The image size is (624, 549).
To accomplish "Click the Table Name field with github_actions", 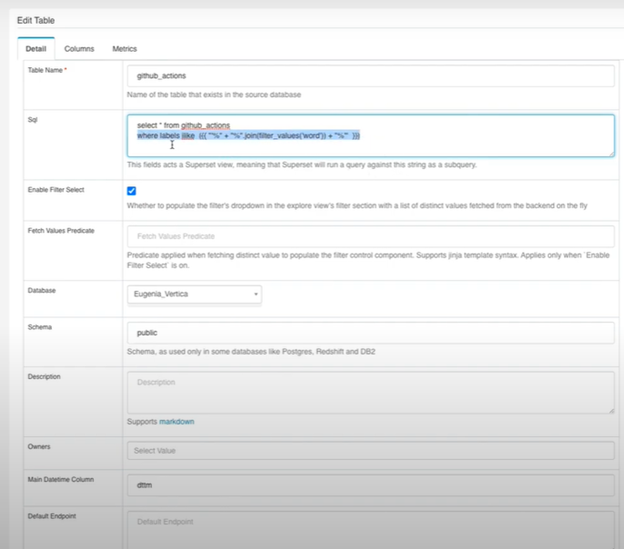I will click(x=370, y=75).
